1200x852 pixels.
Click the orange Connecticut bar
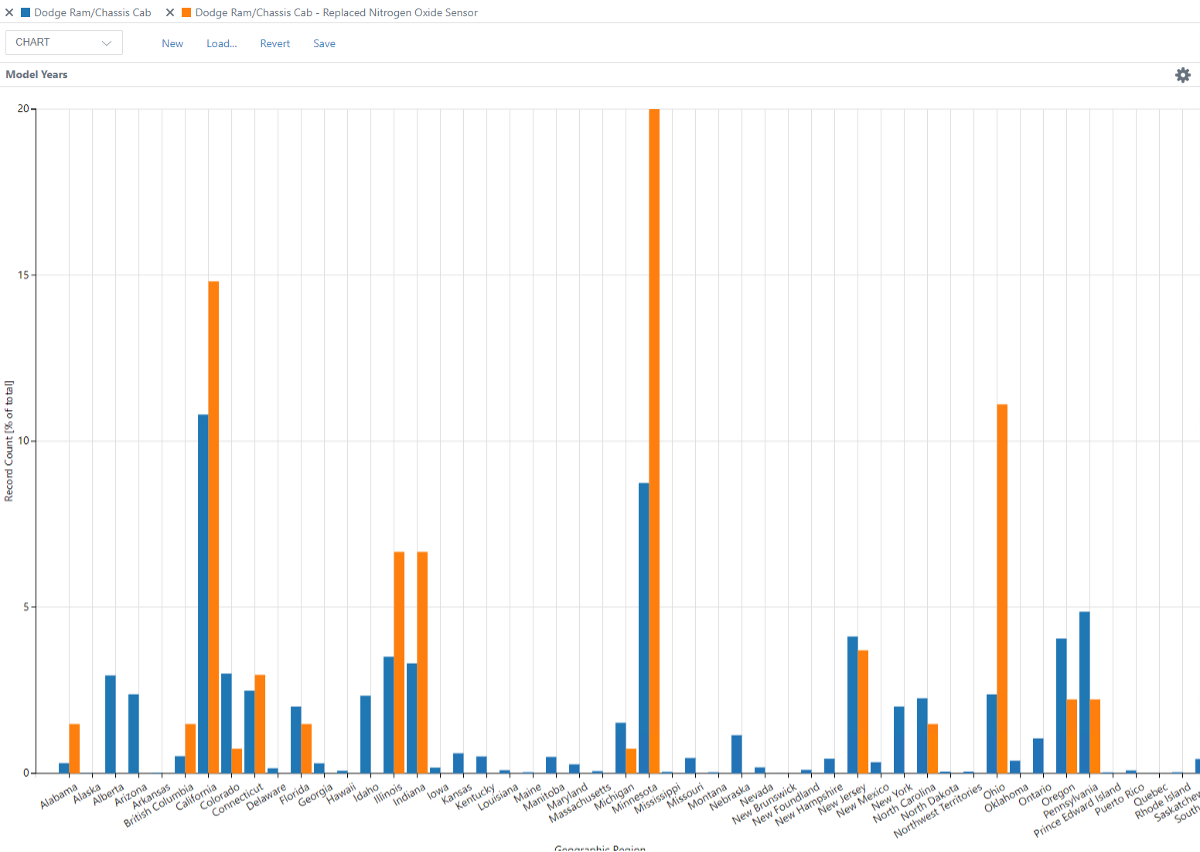tap(260, 724)
